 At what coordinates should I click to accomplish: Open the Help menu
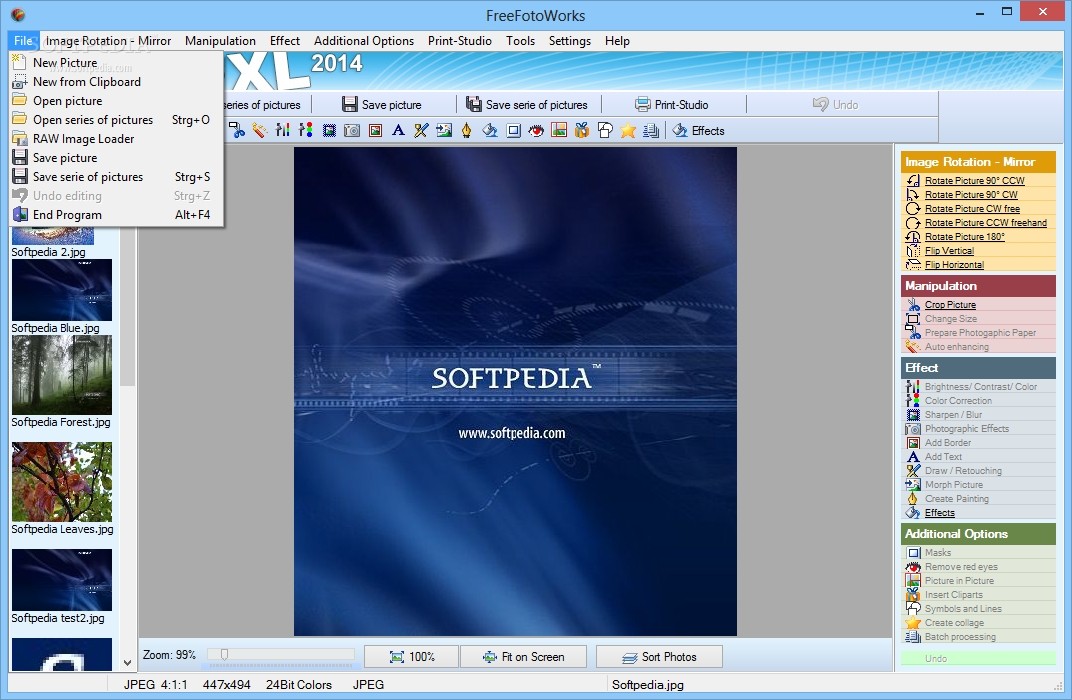pos(617,41)
